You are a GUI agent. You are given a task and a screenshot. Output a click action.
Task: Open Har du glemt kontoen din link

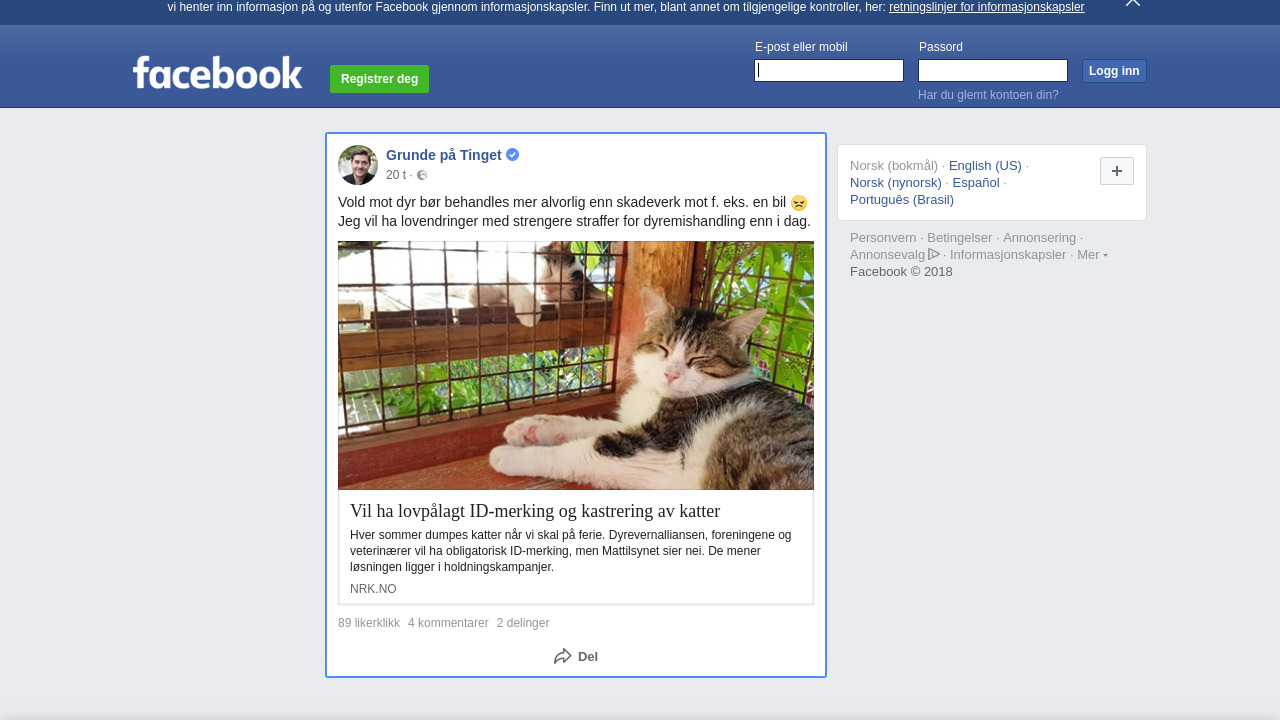tap(988, 95)
